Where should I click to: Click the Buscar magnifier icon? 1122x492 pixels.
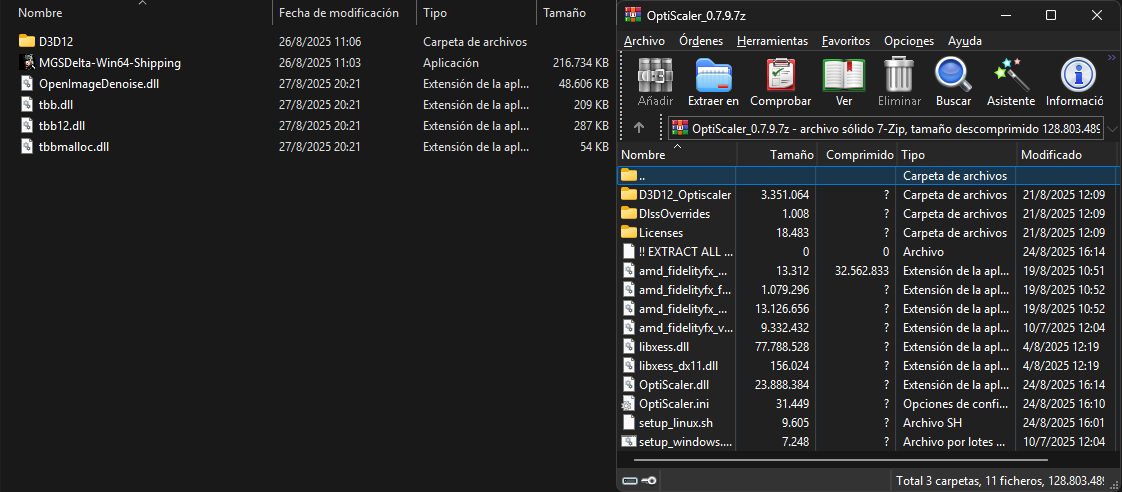tap(953, 74)
